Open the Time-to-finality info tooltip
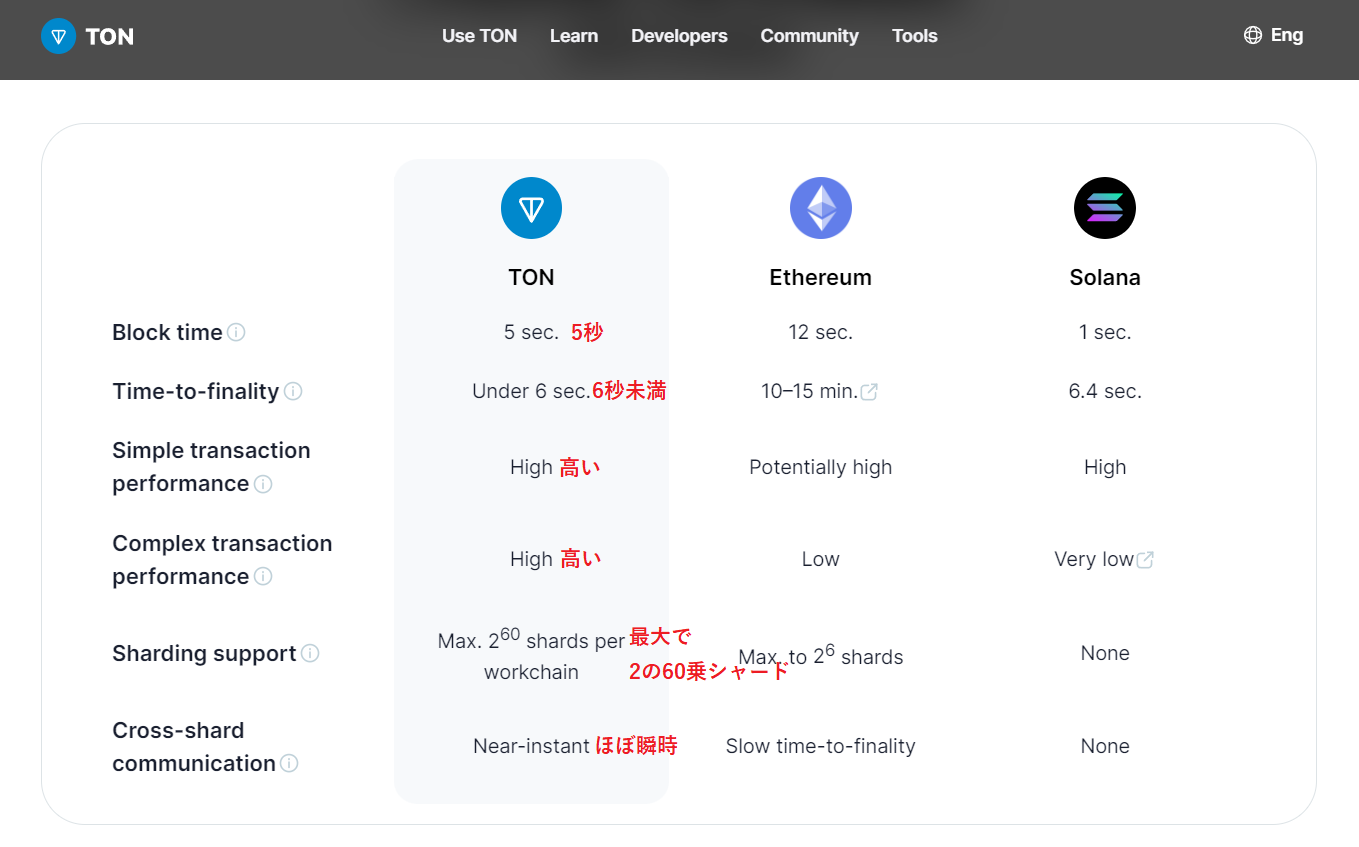The height and width of the screenshot is (847, 1359). 293,391
